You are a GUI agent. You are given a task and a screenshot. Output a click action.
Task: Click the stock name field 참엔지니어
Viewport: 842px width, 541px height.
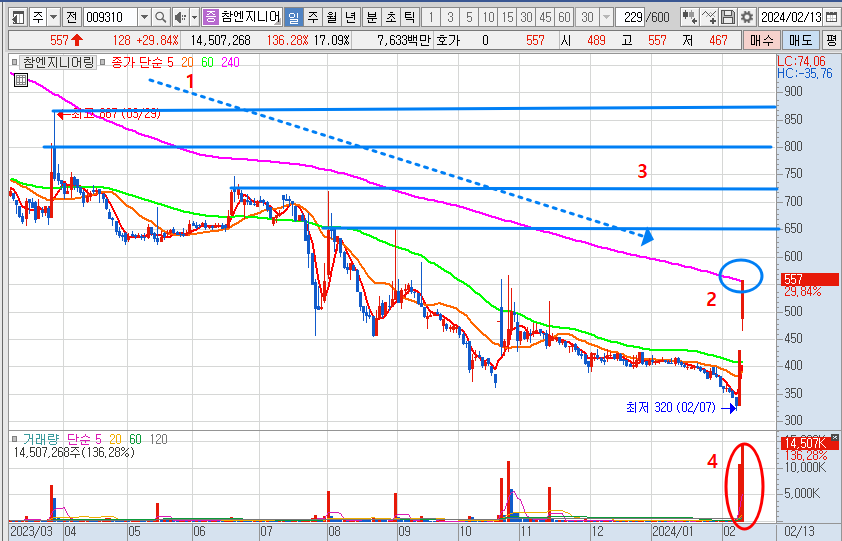[250, 17]
